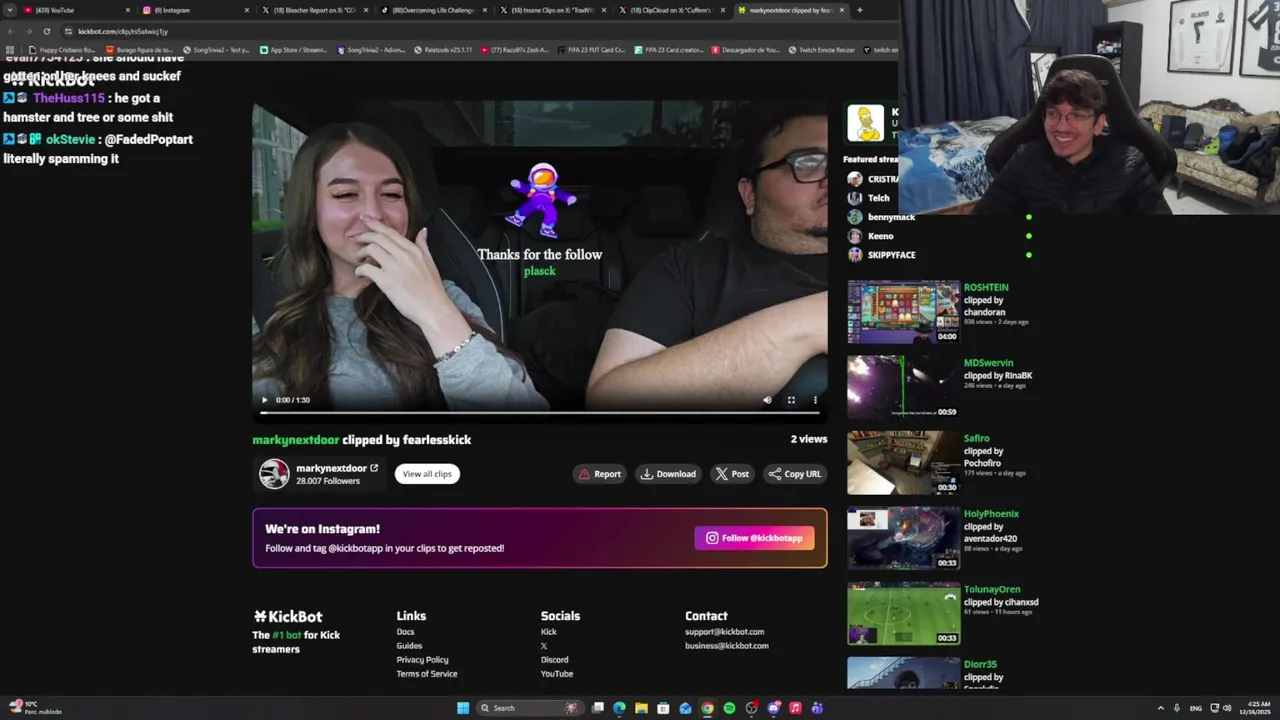This screenshot has width=1280, height=720.
Task: Click markynextdoor profile avatar
Action: click(274, 474)
